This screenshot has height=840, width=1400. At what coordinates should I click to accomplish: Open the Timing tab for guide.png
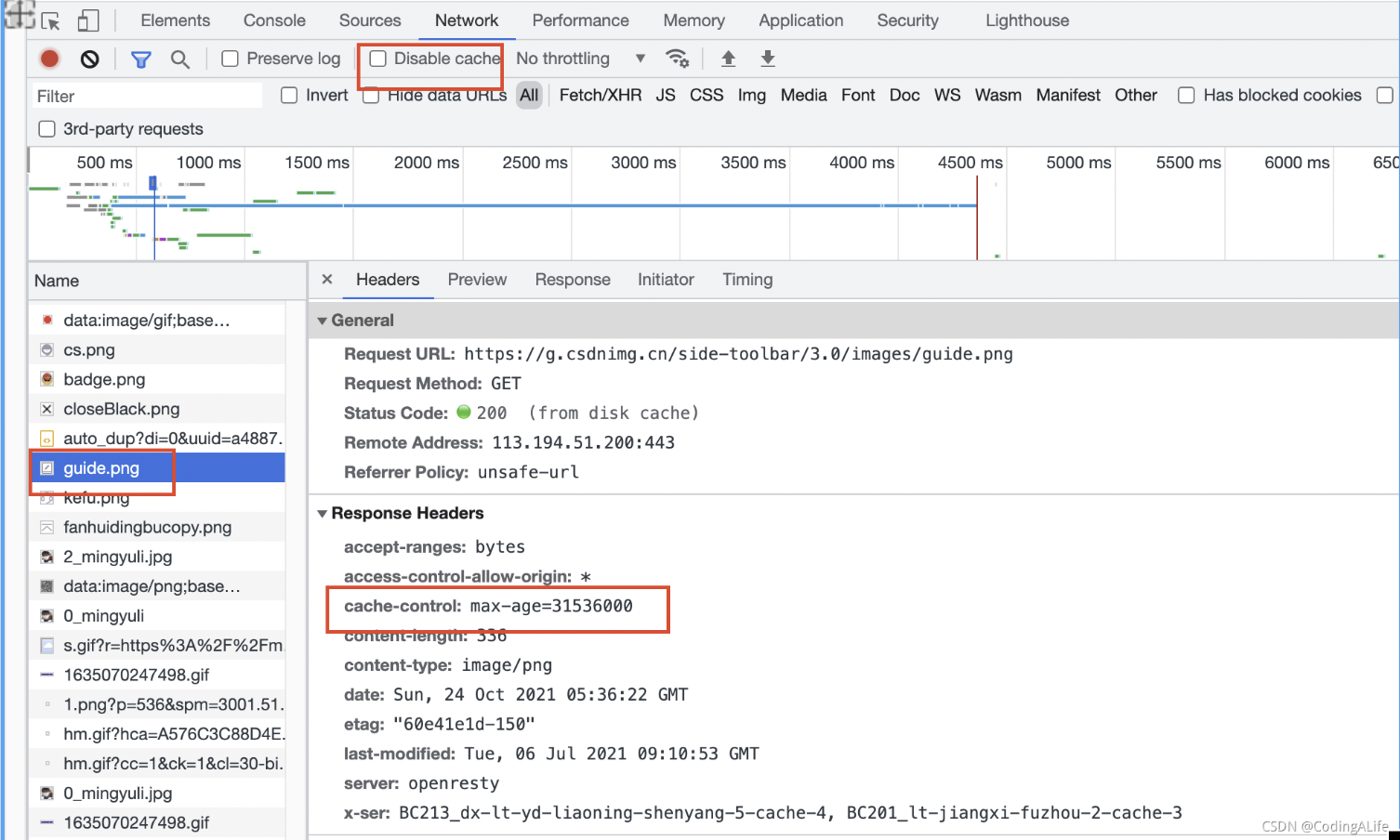pos(746,280)
